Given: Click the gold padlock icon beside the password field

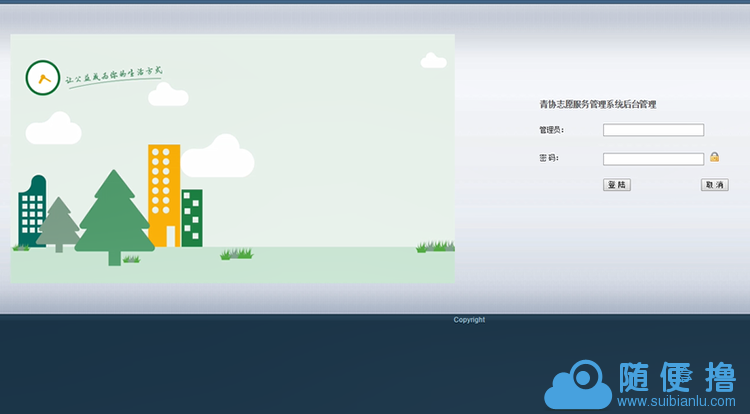Looking at the screenshot, I should [x=715, y=157].
